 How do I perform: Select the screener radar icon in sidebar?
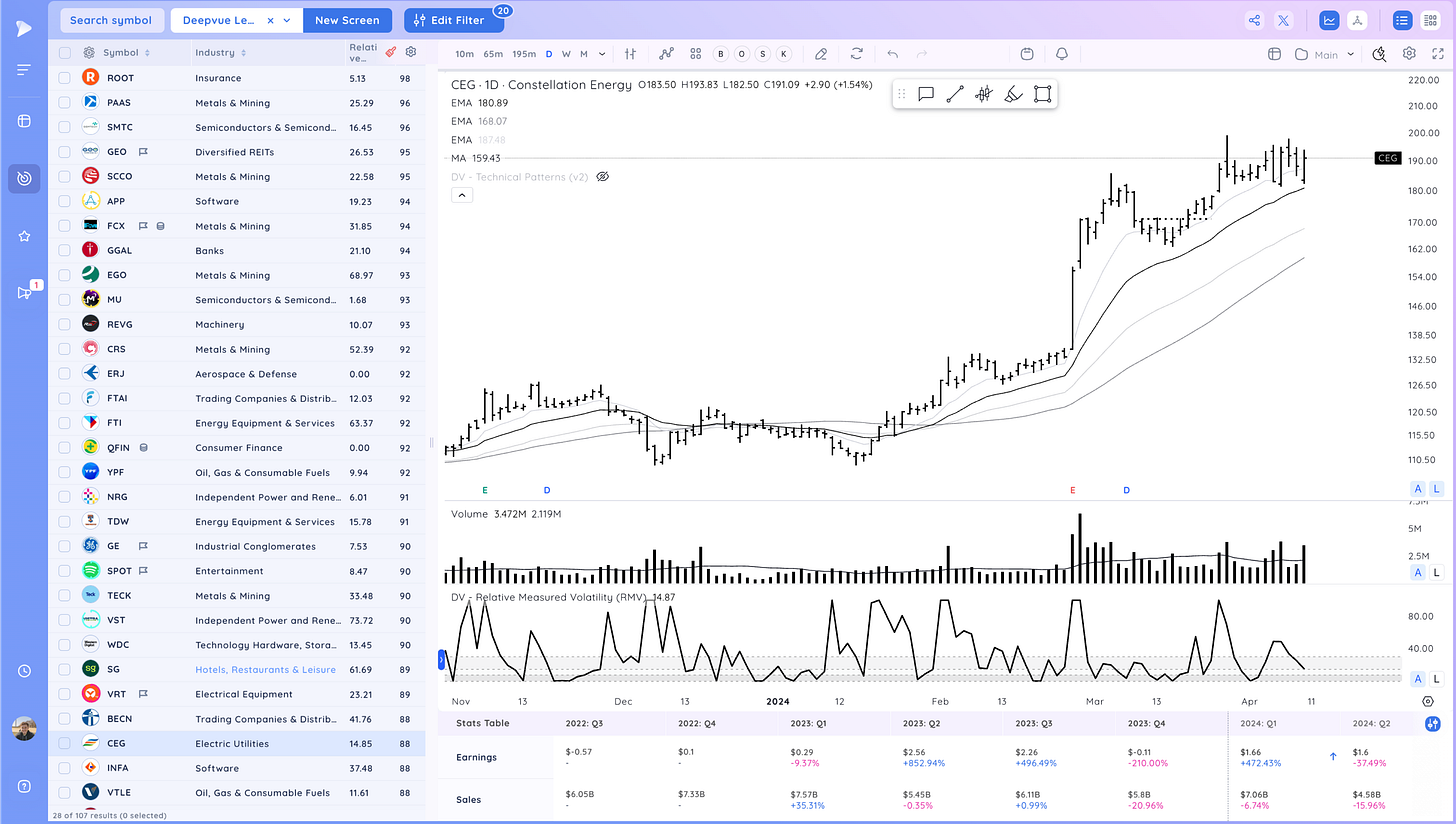pyautogui.click(x=24, y=178)
